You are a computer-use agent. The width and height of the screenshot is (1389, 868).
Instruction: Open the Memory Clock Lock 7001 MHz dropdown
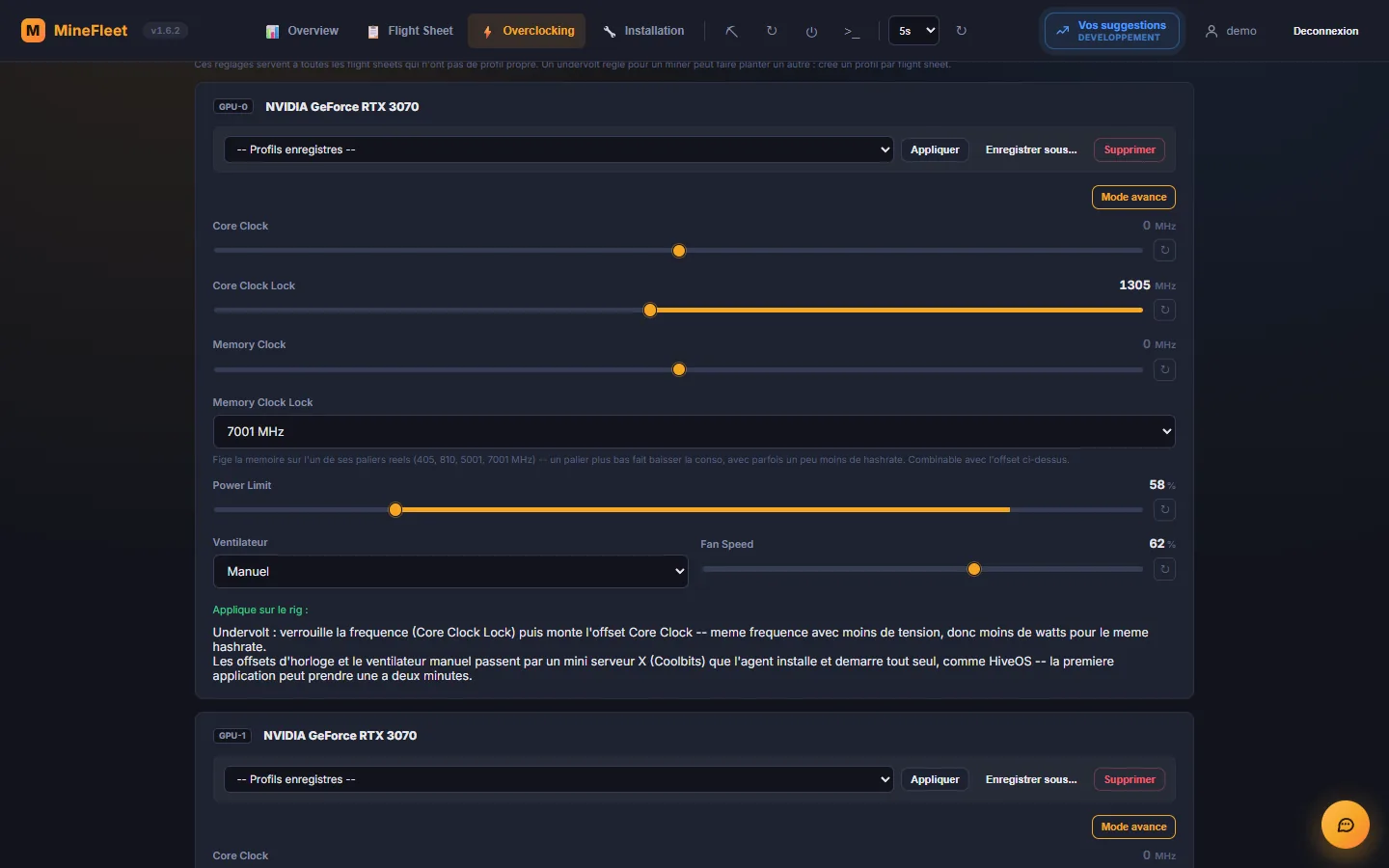(x=694, y=431)
